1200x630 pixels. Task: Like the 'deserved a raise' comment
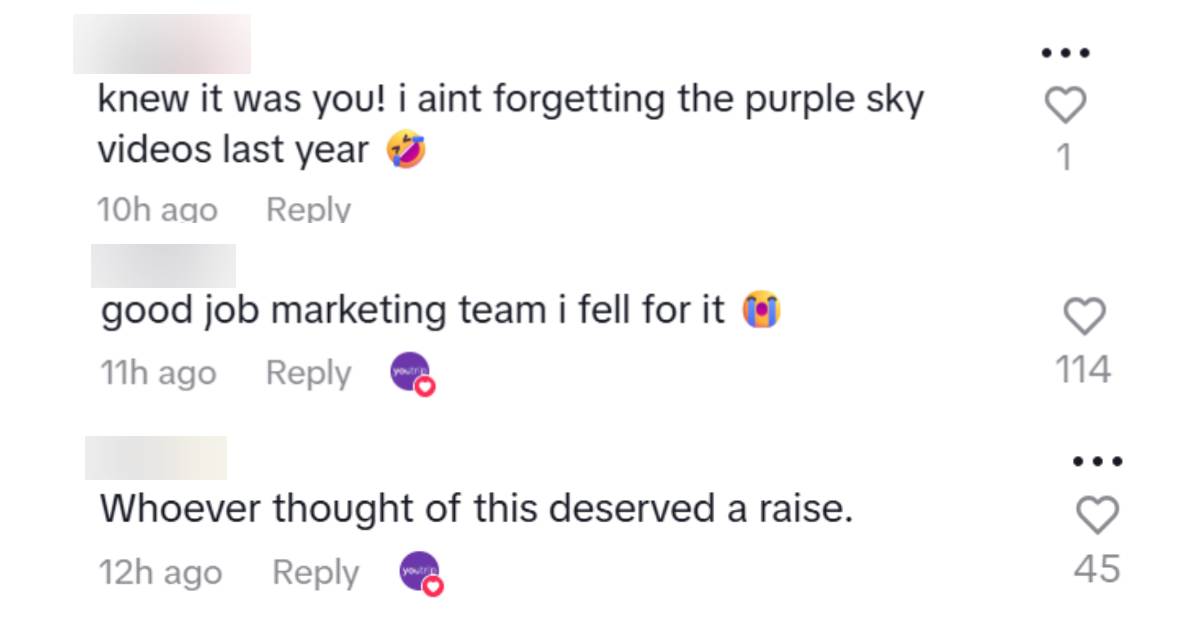click(1096, 516)
